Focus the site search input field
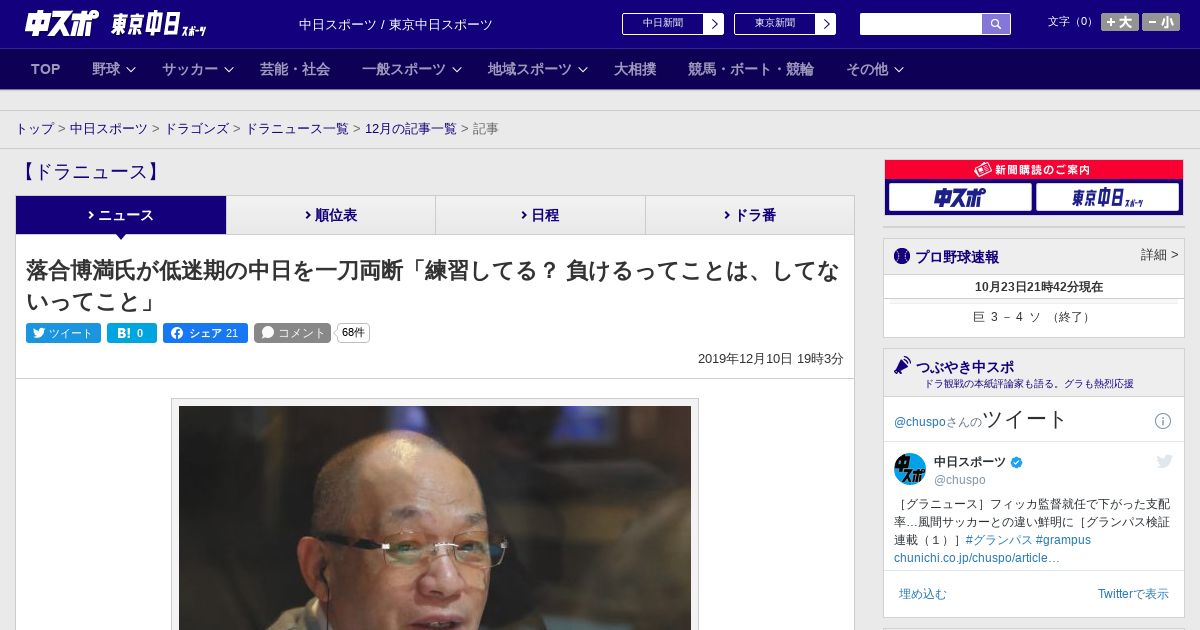 pos(921,24)
